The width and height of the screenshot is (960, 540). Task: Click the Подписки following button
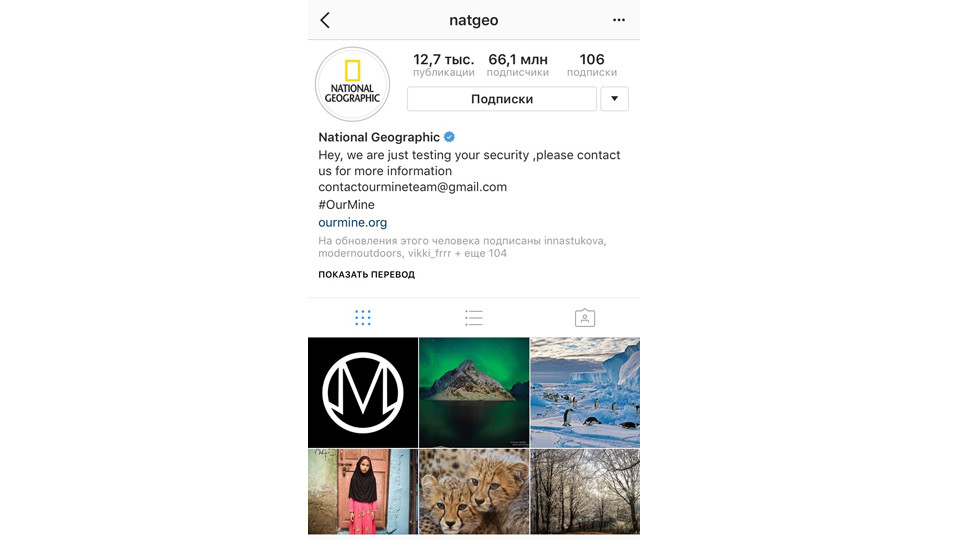tap(501, 99)
